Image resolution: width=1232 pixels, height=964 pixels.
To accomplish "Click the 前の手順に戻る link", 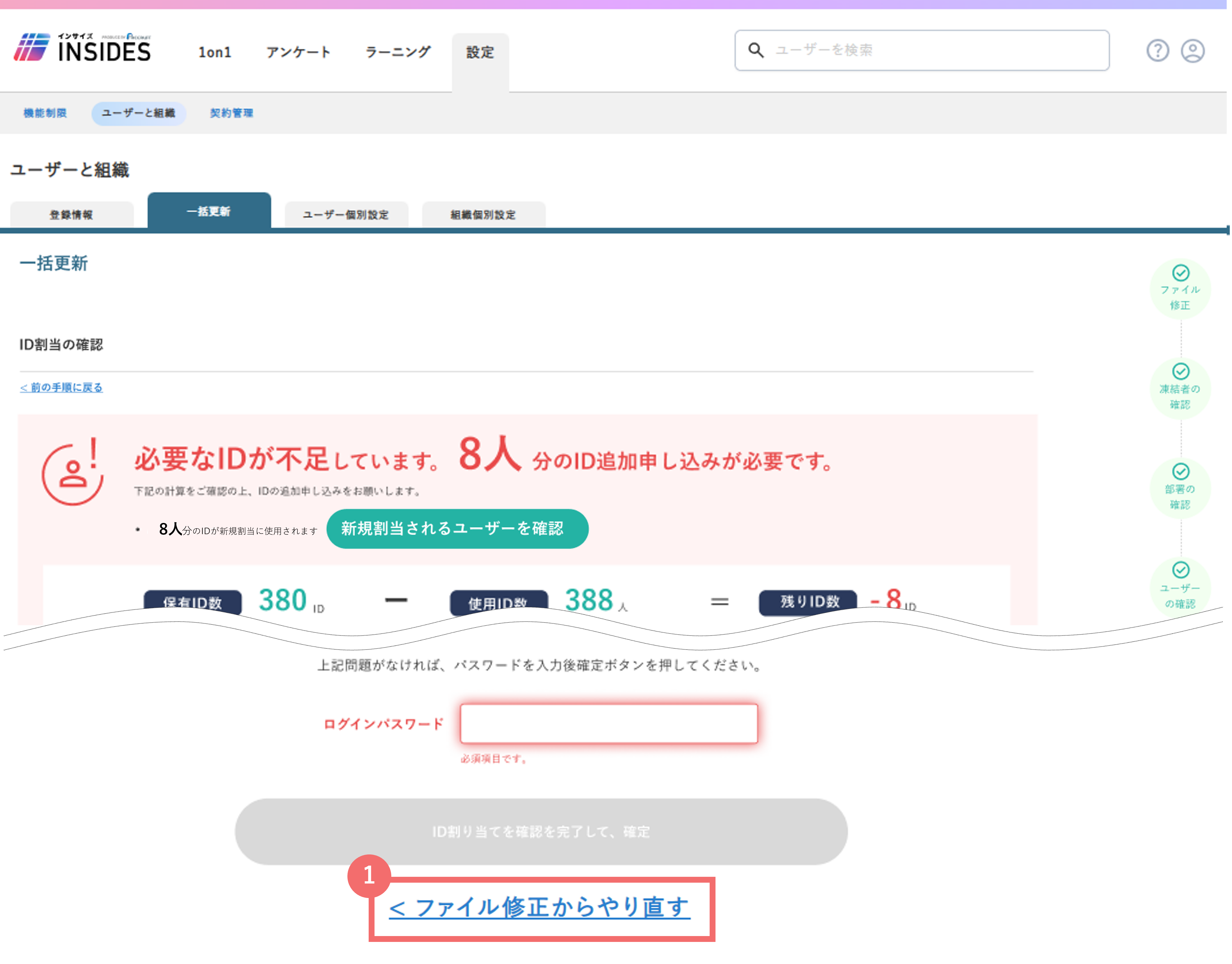I will (61, 388).
